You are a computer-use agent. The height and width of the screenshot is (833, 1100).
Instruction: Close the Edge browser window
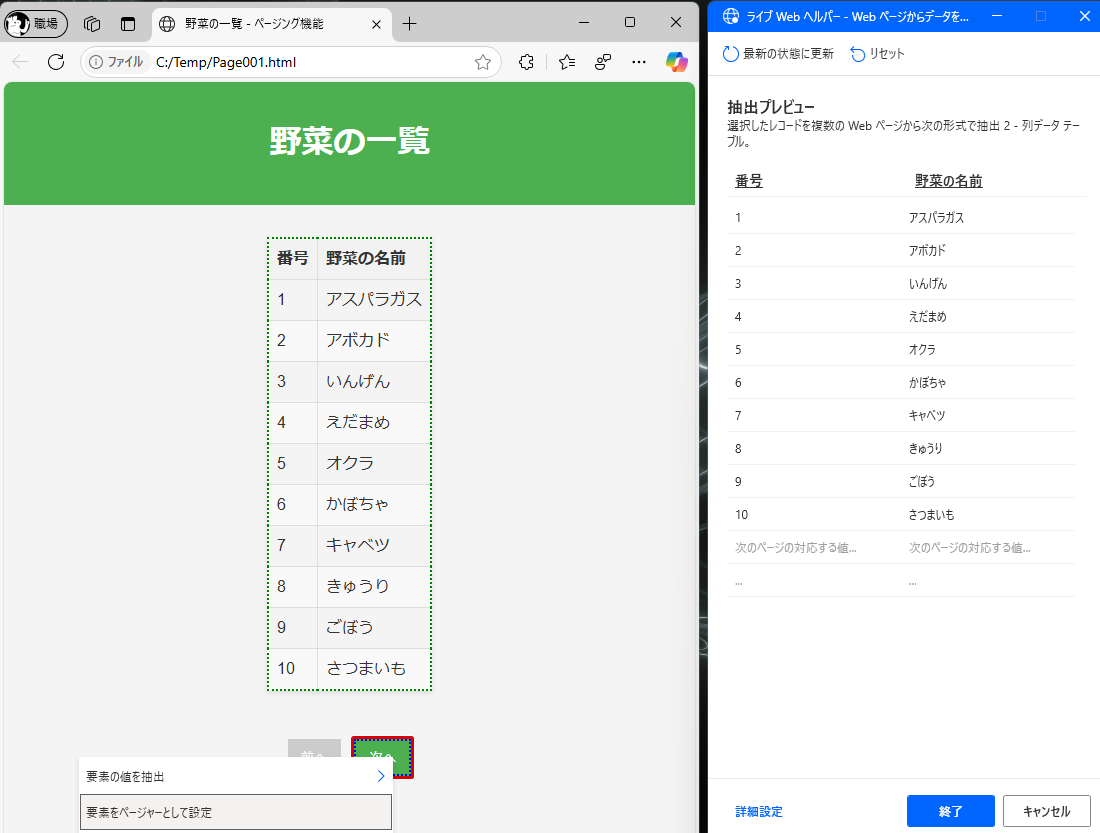click(x=676, y=22)
